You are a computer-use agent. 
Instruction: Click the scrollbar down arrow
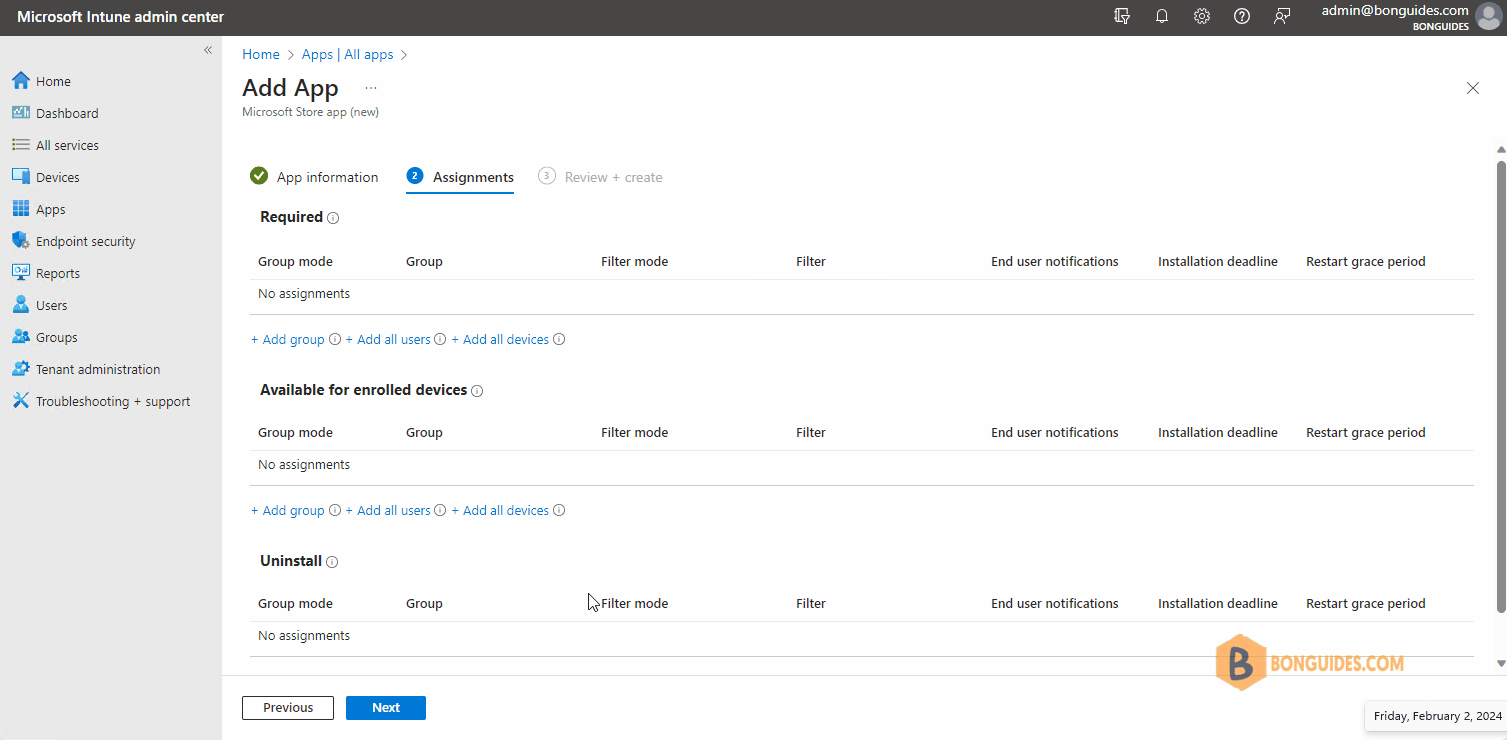click(x=1500, y=663)
